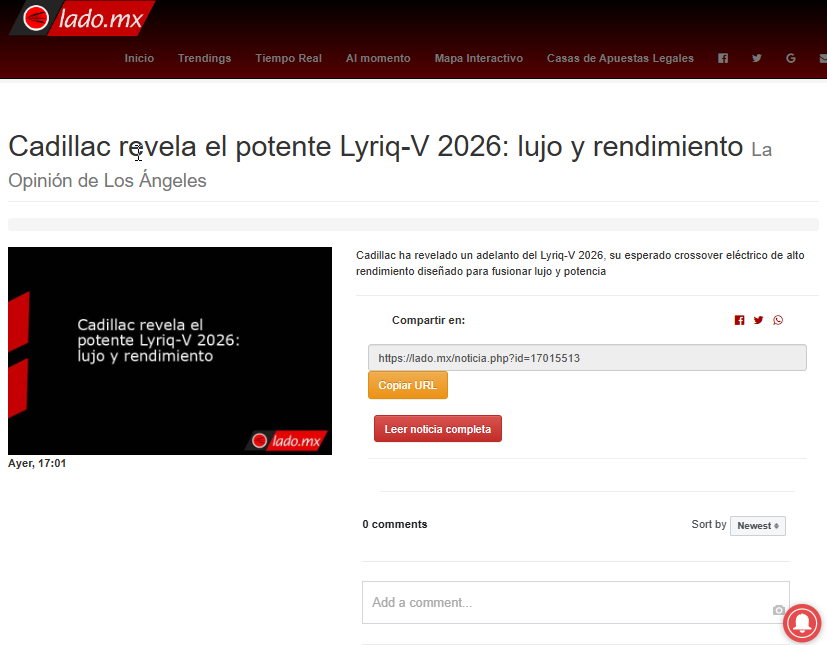Attach a photo using comment camera icon

[x=778, y=610]
